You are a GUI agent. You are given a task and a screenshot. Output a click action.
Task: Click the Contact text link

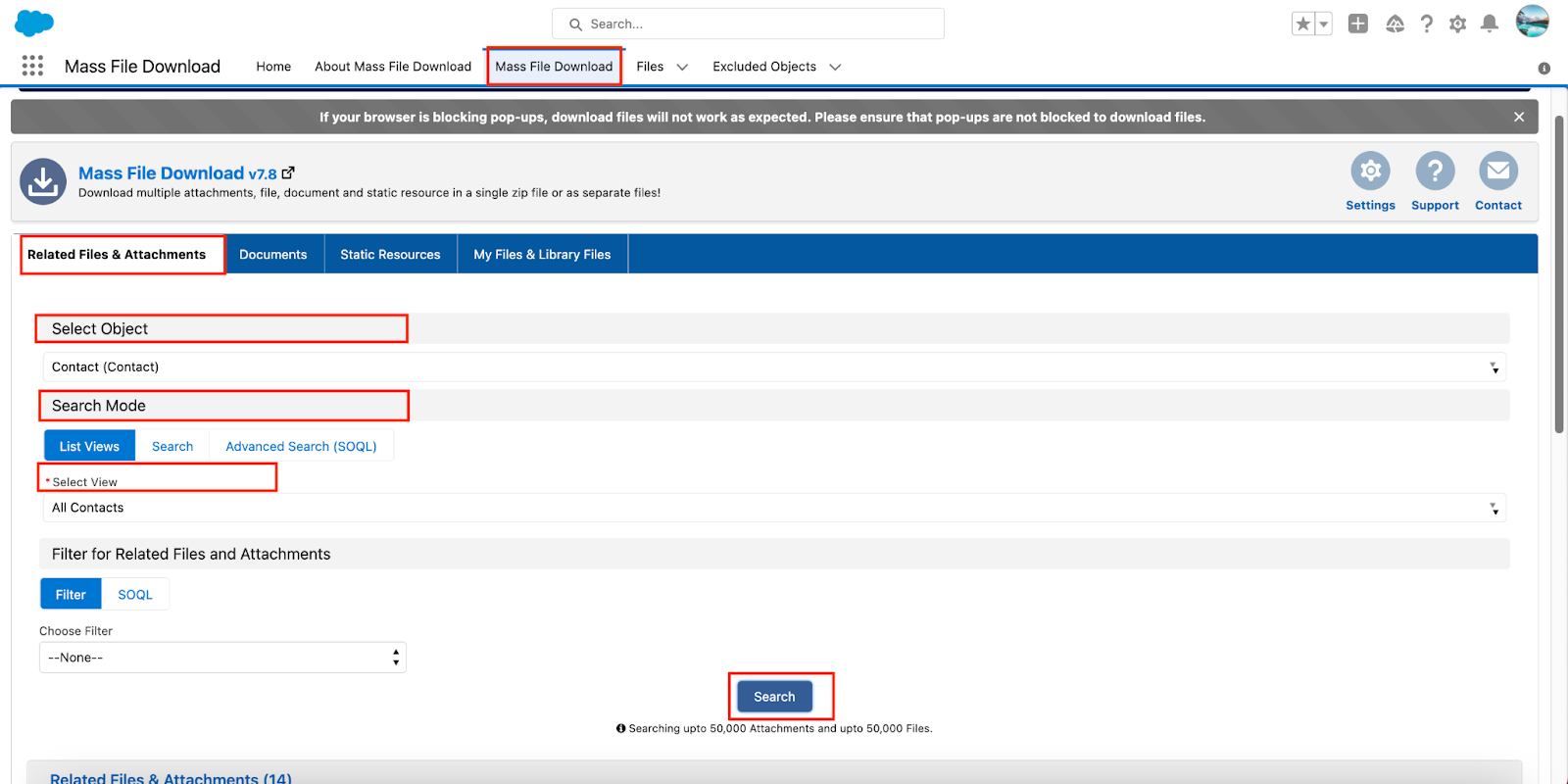(x=1498, y=206)
